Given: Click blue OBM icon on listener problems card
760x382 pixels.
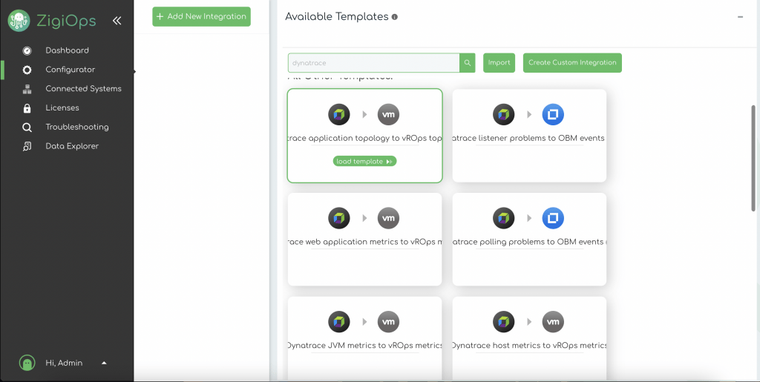Looking at the screenshot, I should click(x=553, y=115).
